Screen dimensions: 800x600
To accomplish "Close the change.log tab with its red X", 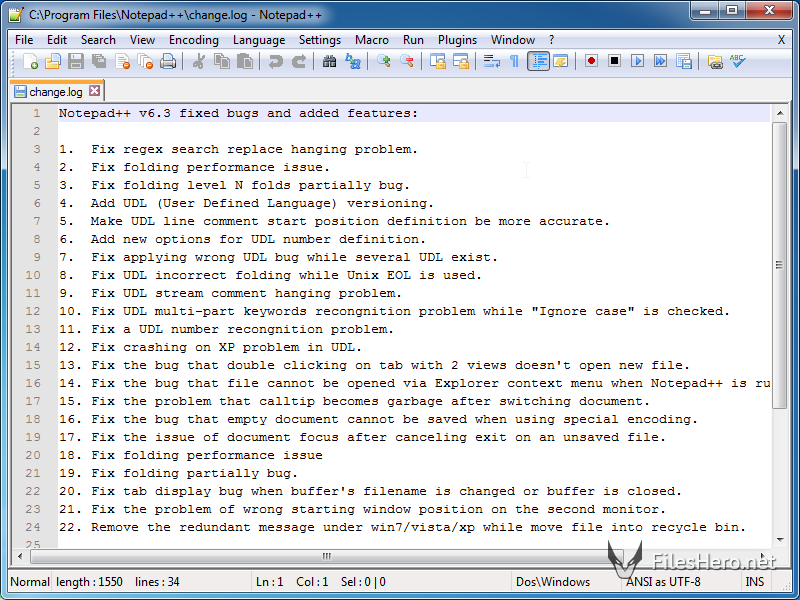I will (x=94, y=91).
